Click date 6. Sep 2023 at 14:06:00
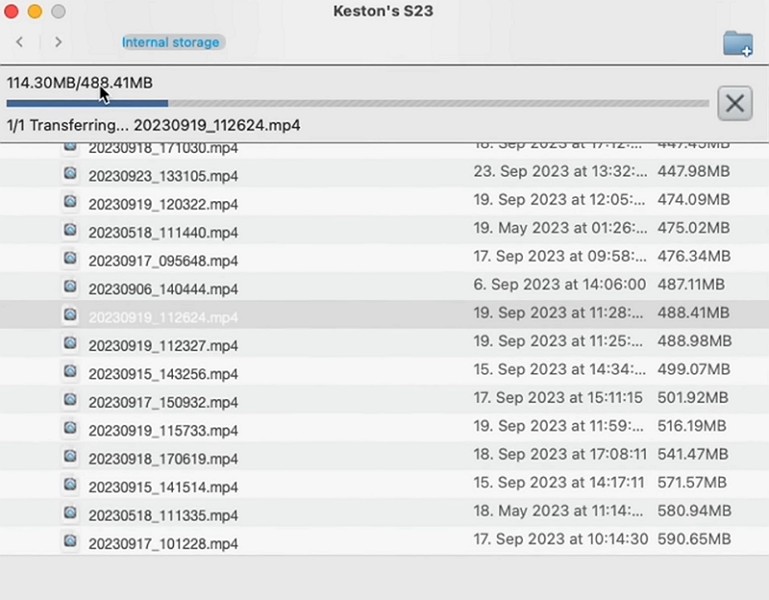 560,285
